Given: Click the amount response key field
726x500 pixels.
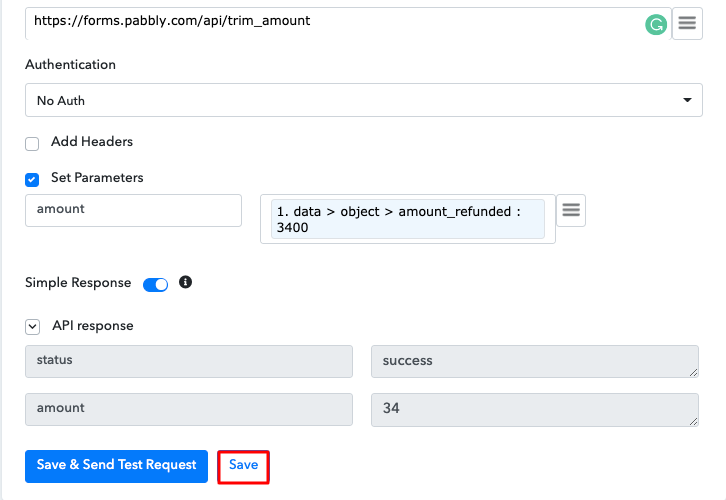Looking at the screenshot, I should [x=189, y=409].
